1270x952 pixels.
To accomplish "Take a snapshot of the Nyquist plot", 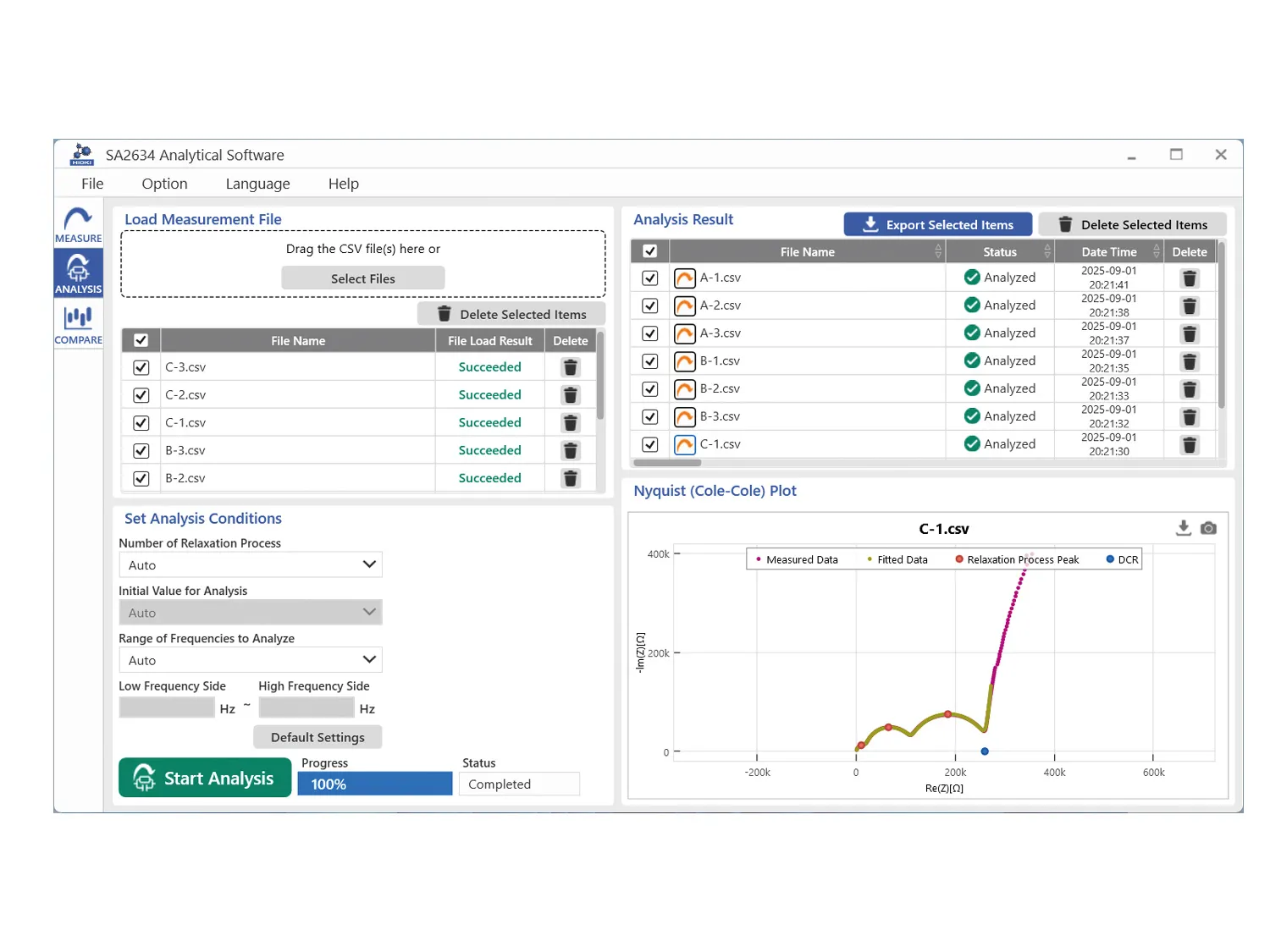I will click(x=1208, y=528).
